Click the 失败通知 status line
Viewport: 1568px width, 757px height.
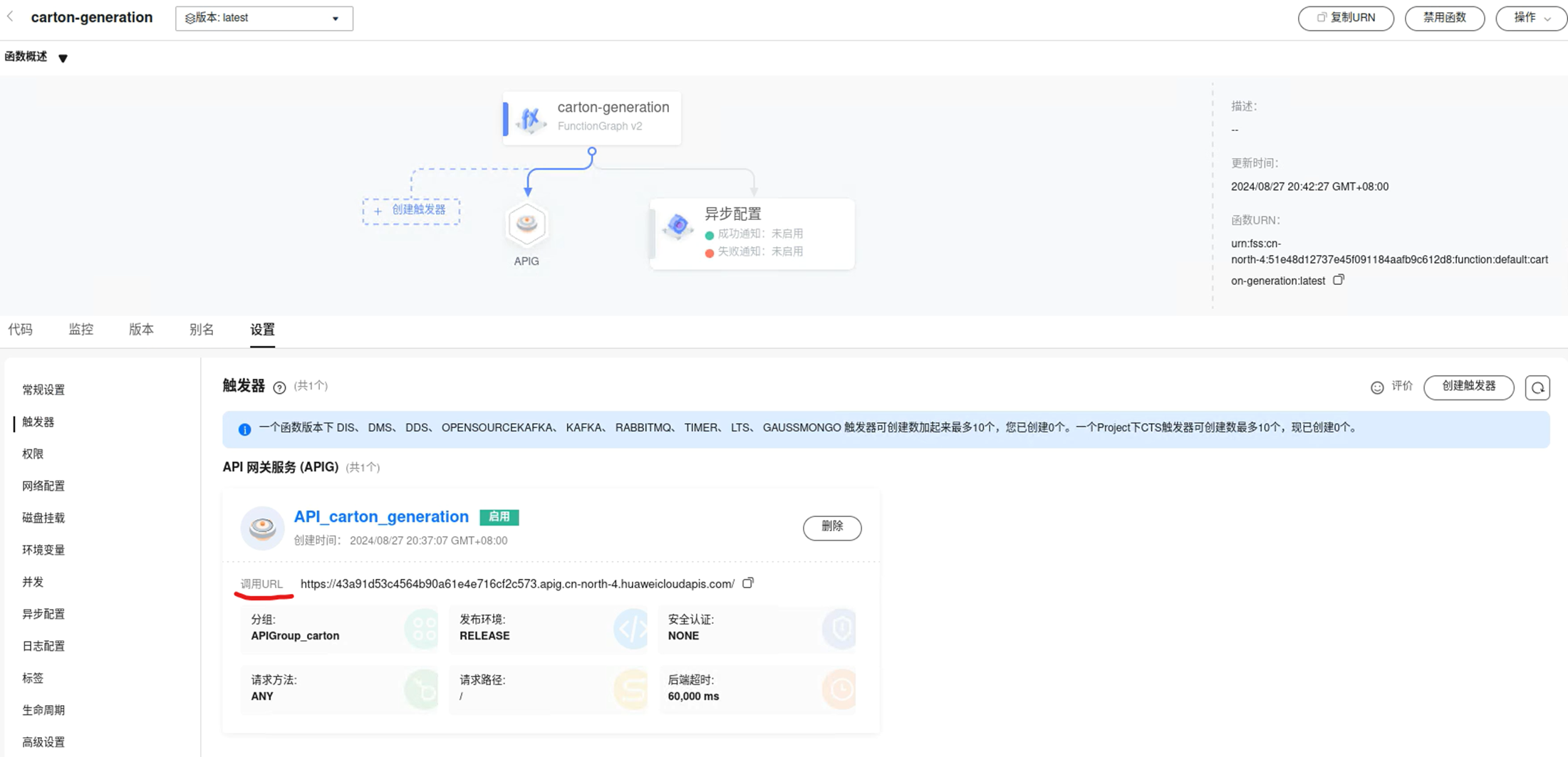coord(754,251)
